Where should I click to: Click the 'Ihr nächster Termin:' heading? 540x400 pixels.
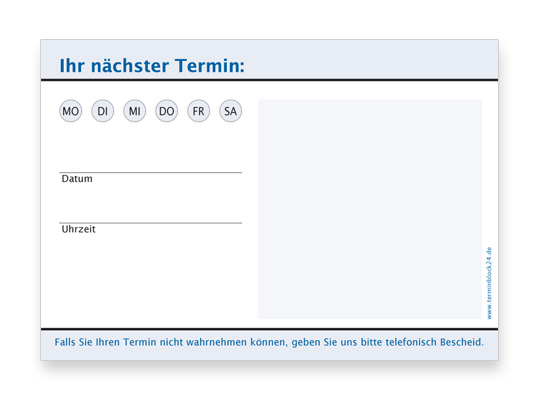[152, 65]
